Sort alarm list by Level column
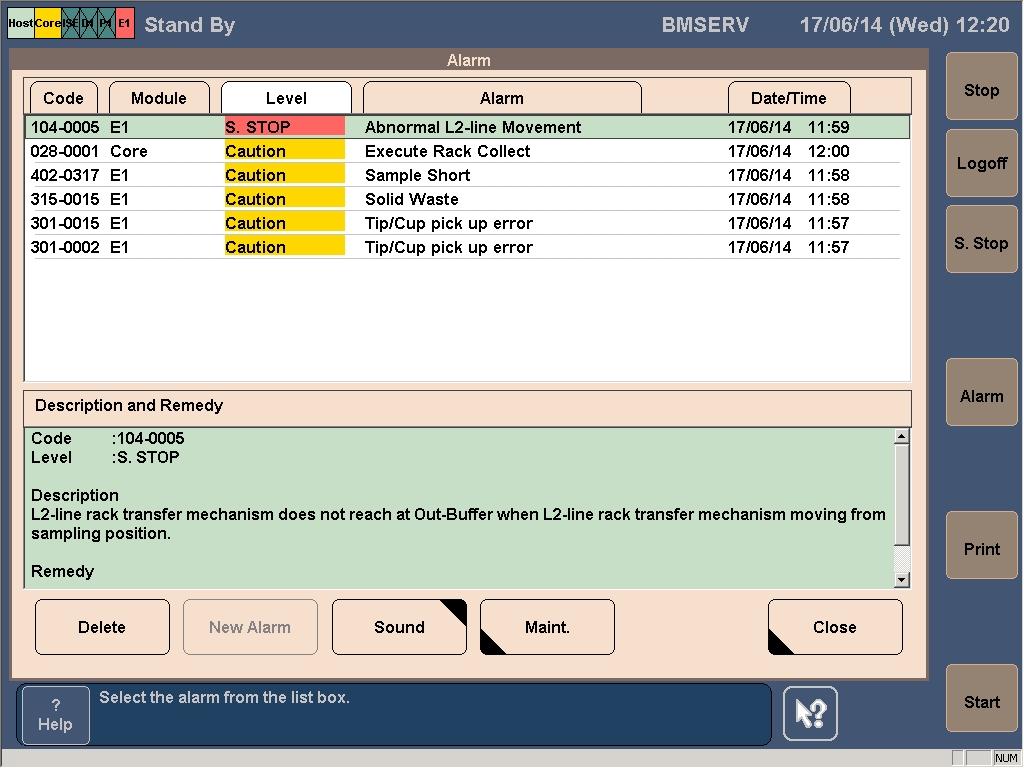The width and height of the screenshot is (1024, 768). 286,98
